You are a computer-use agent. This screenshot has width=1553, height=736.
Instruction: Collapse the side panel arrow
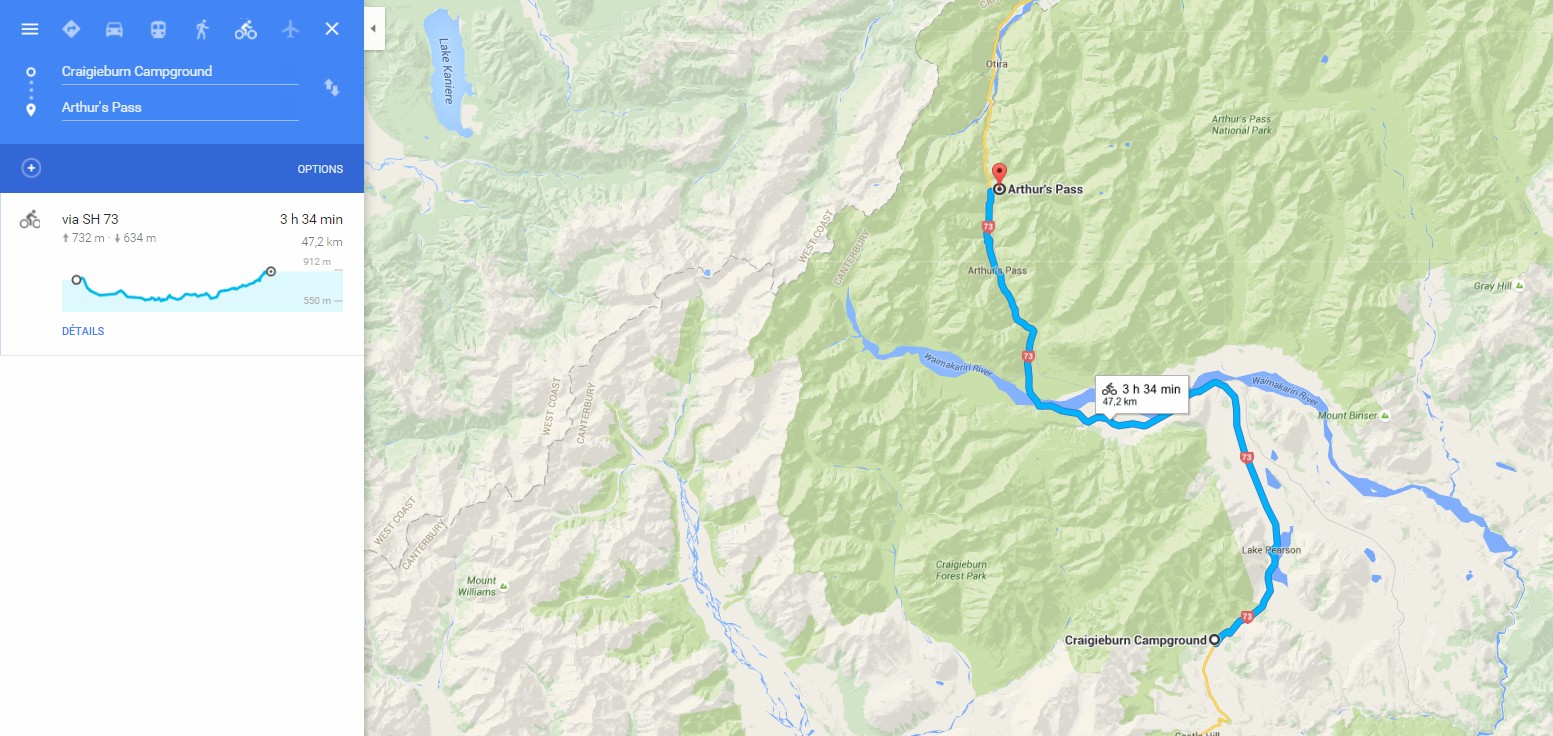[373, 29]
